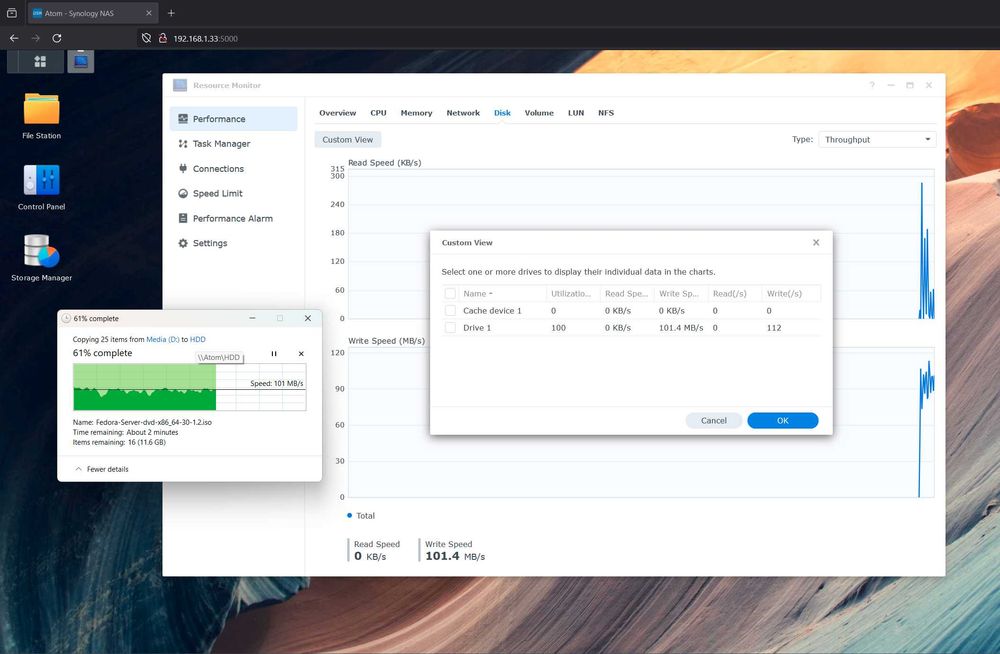The width and height of the screenshot is (1000, 654).
Task: Close the Custom View dialog with X
Action: 816,242
